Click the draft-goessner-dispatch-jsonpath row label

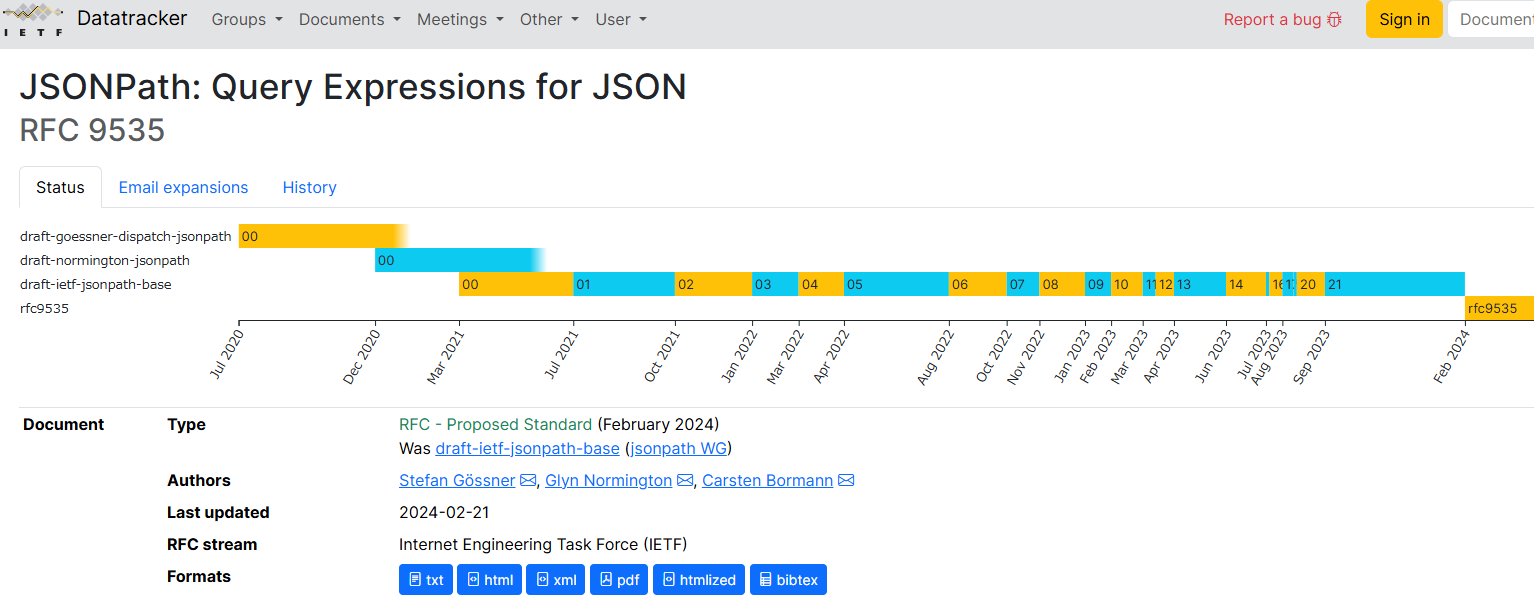126,237
